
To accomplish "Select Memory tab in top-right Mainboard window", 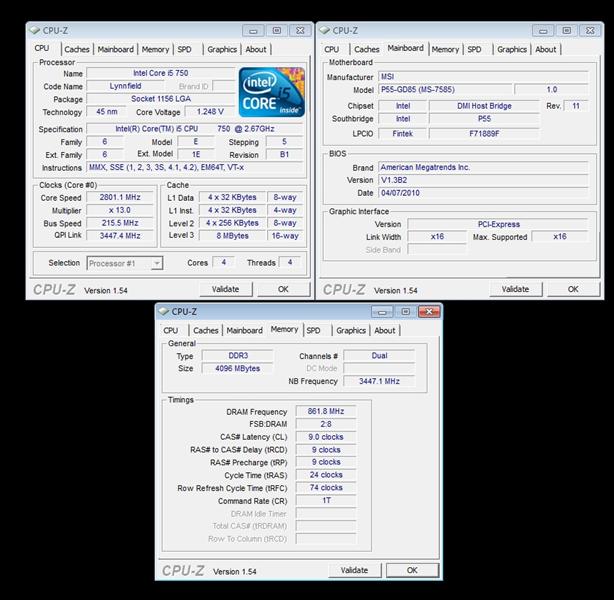I will pos(445,49).
